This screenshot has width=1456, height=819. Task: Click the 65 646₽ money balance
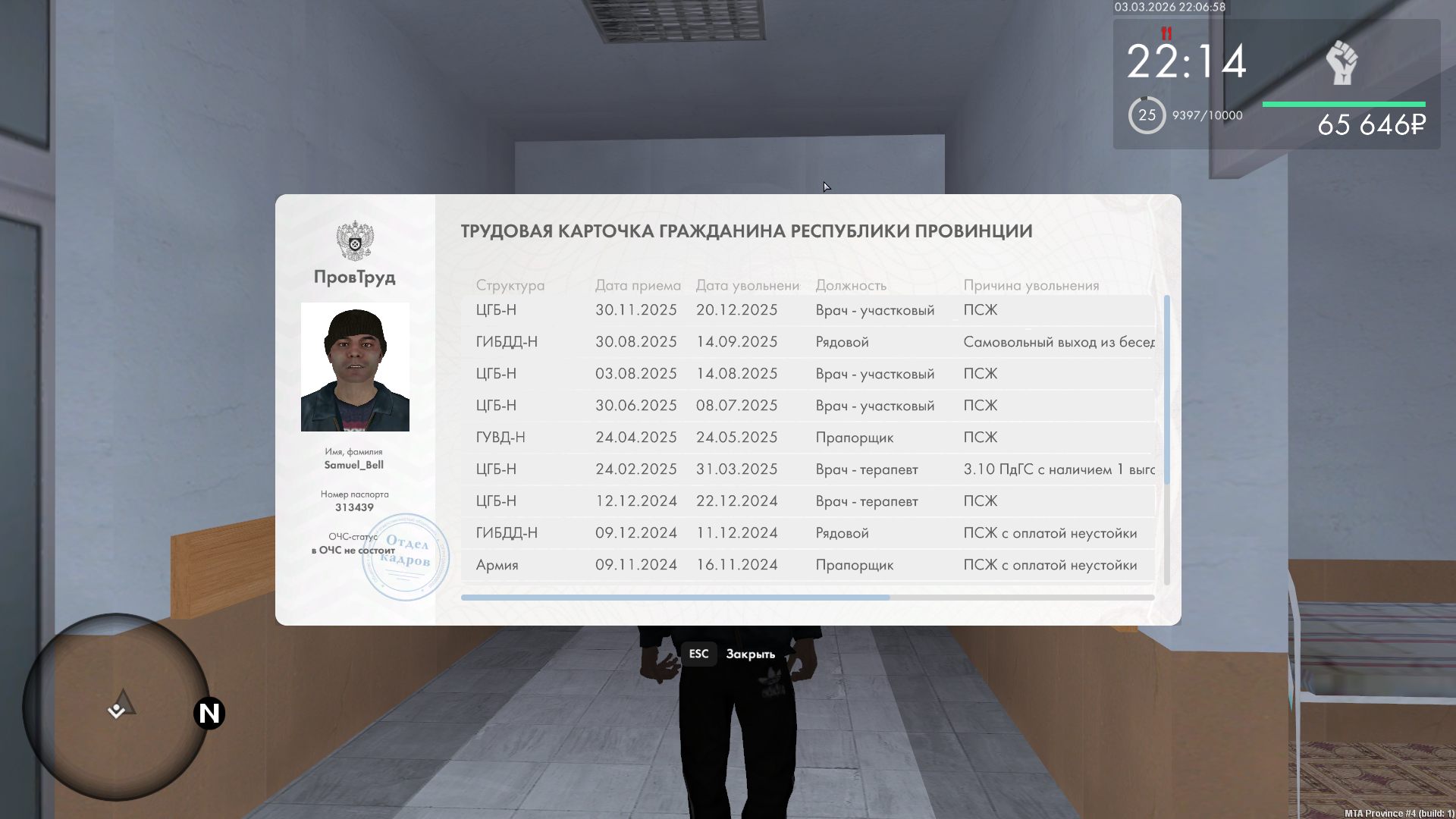click(x=1371, y=125)
